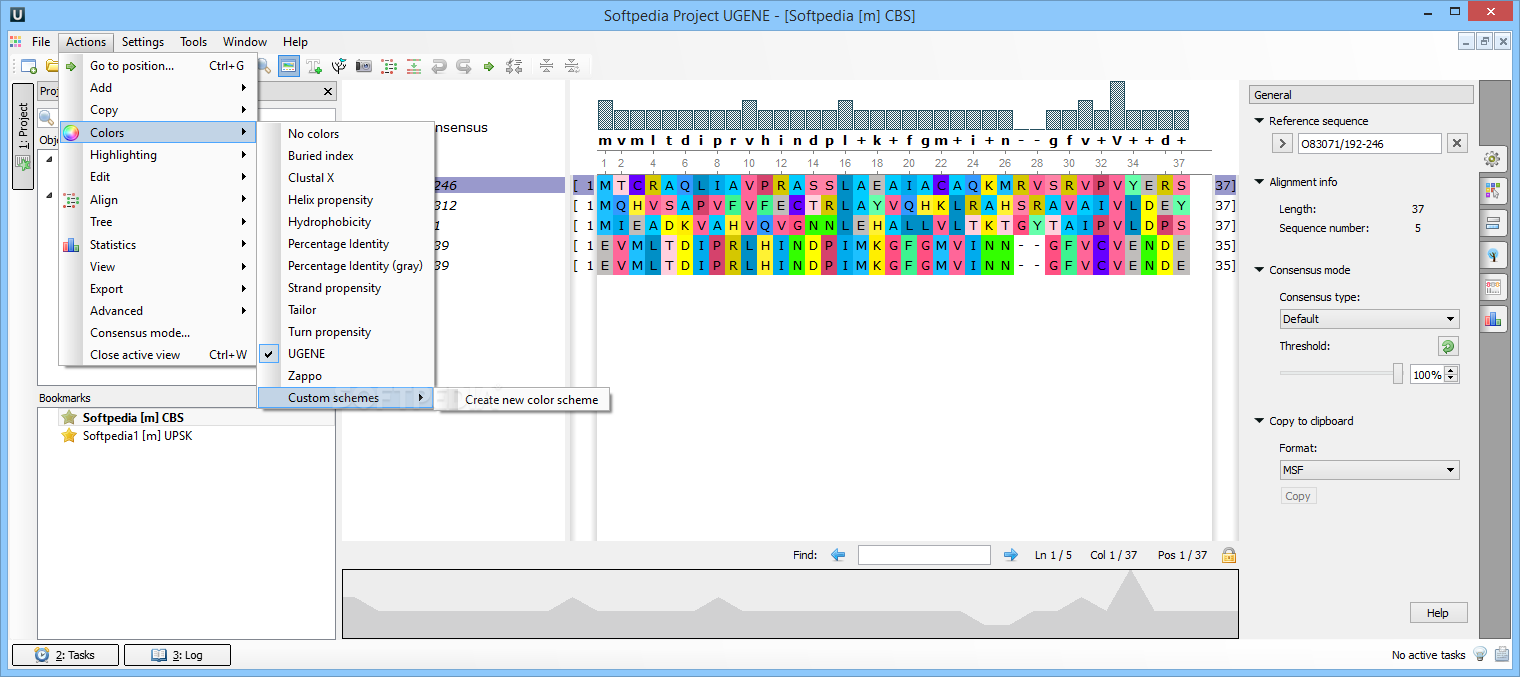The height and width of the screenshot is (677, 1520).
Task: Open the statistics bar chart side tab
Action: point(1492,318)
